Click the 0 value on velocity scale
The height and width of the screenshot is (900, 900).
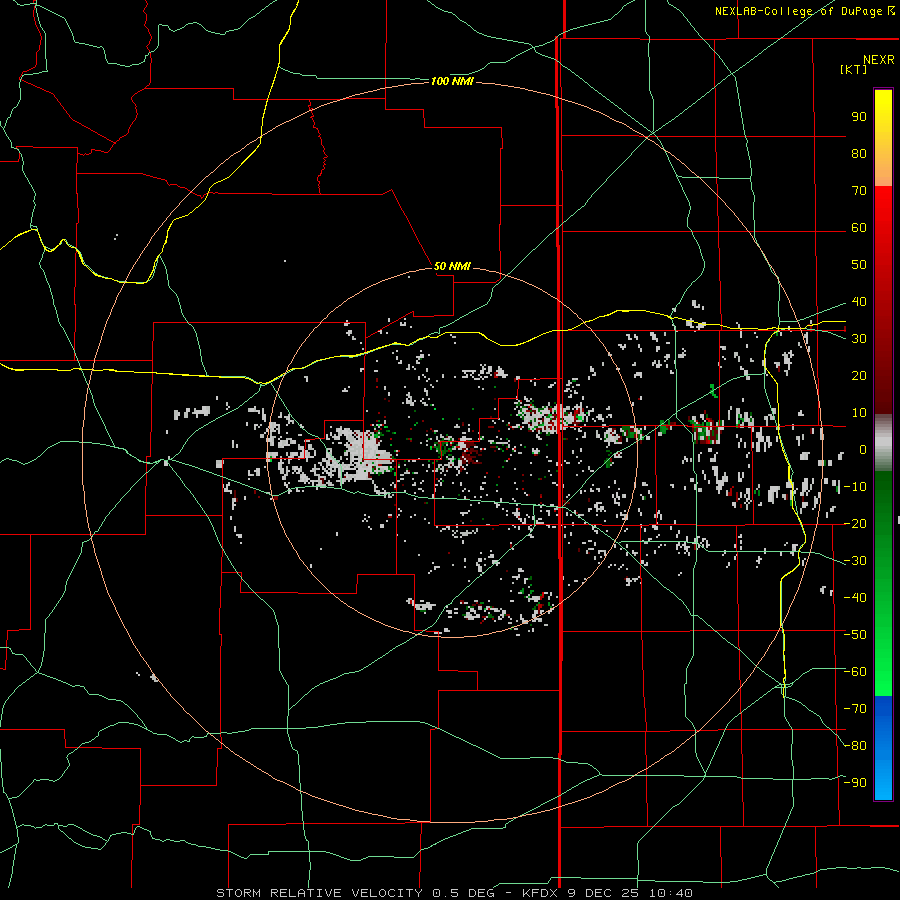click(x=863, y=450)
